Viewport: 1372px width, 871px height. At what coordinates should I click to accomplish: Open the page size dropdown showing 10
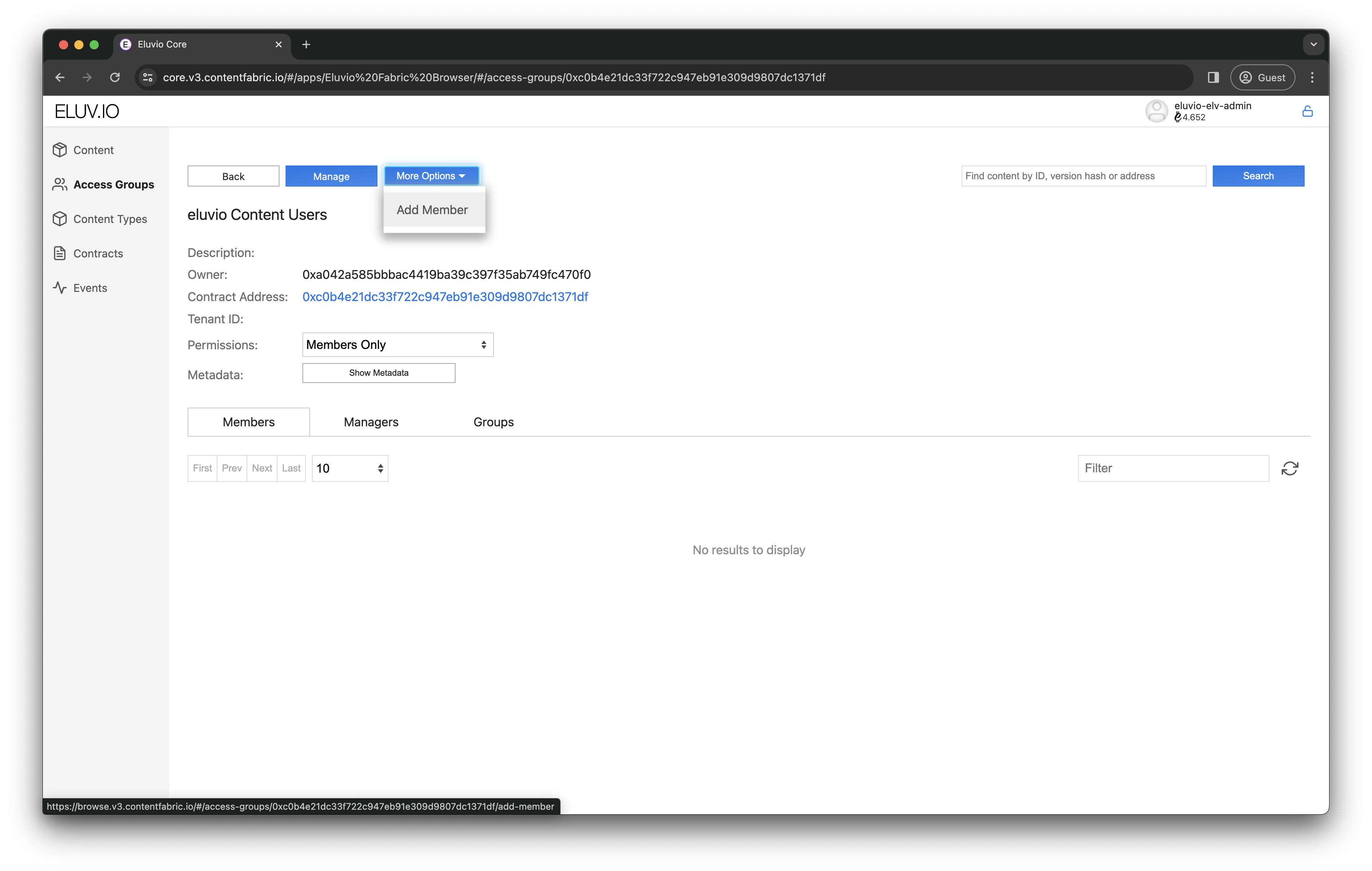350,468
